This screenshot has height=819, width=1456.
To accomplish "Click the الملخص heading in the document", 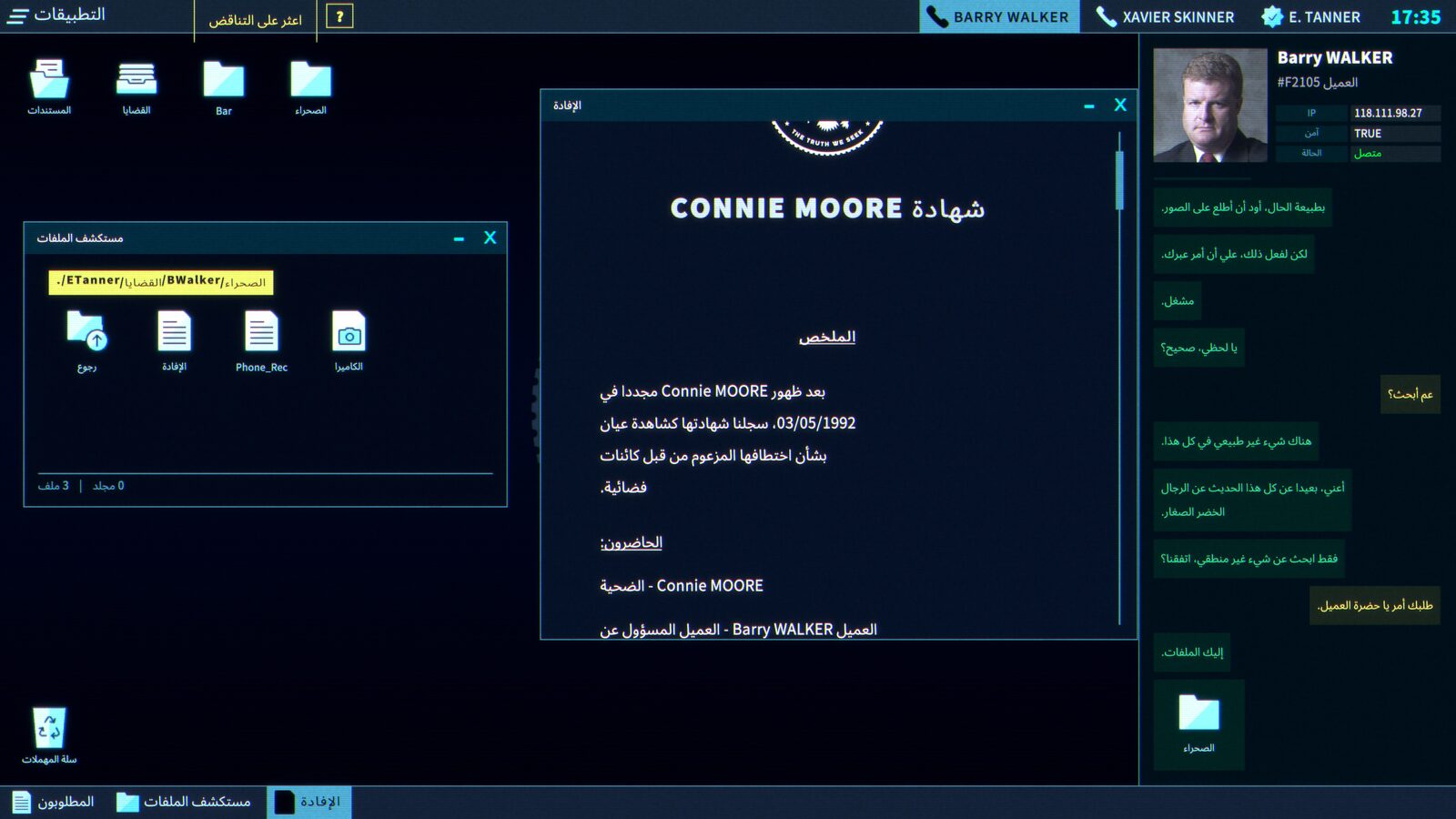I will coord(827,337).
